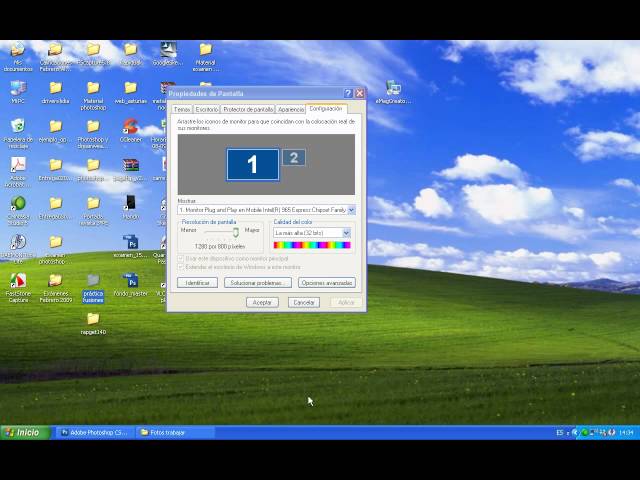This screenshot has height=480, width=640.
Task: Open the WinRAR archive icon on desktop
Action: point(131,169)
